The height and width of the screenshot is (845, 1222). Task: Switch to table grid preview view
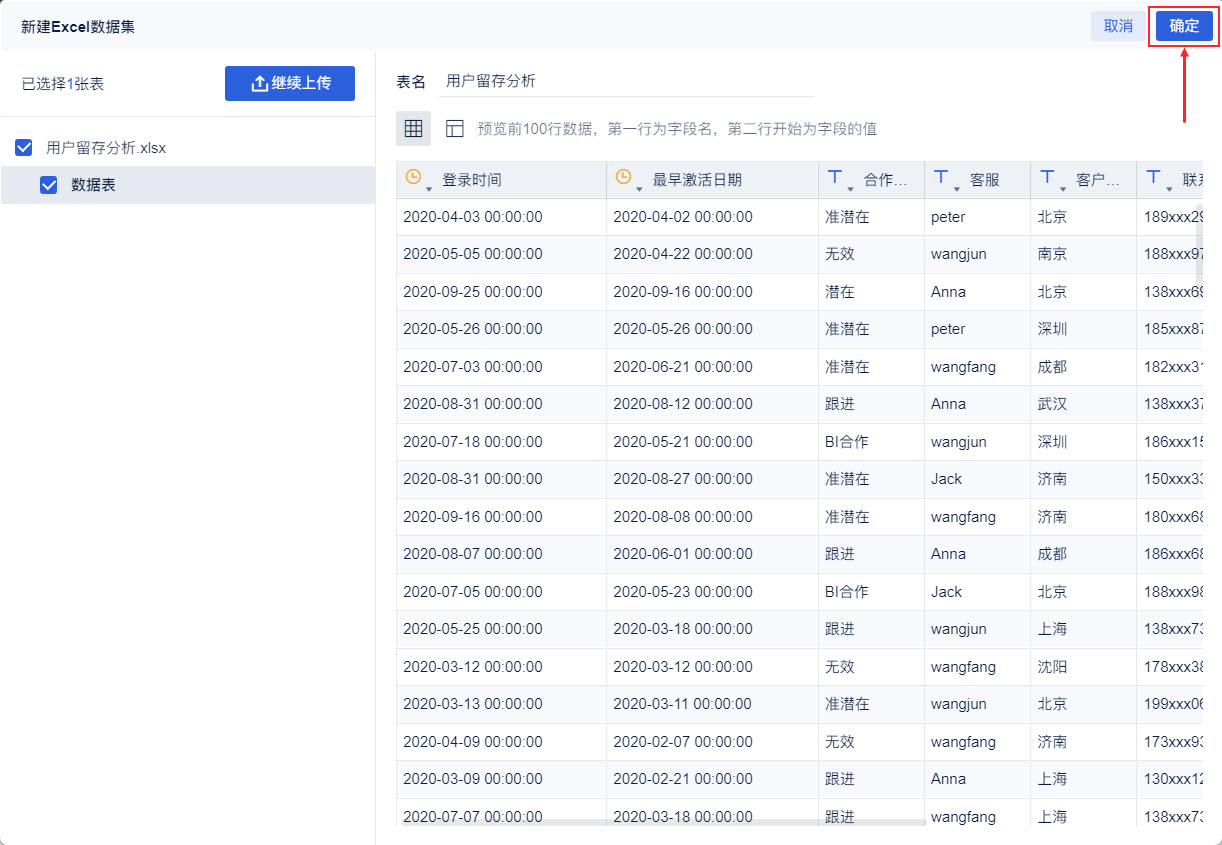click(413, 128)
